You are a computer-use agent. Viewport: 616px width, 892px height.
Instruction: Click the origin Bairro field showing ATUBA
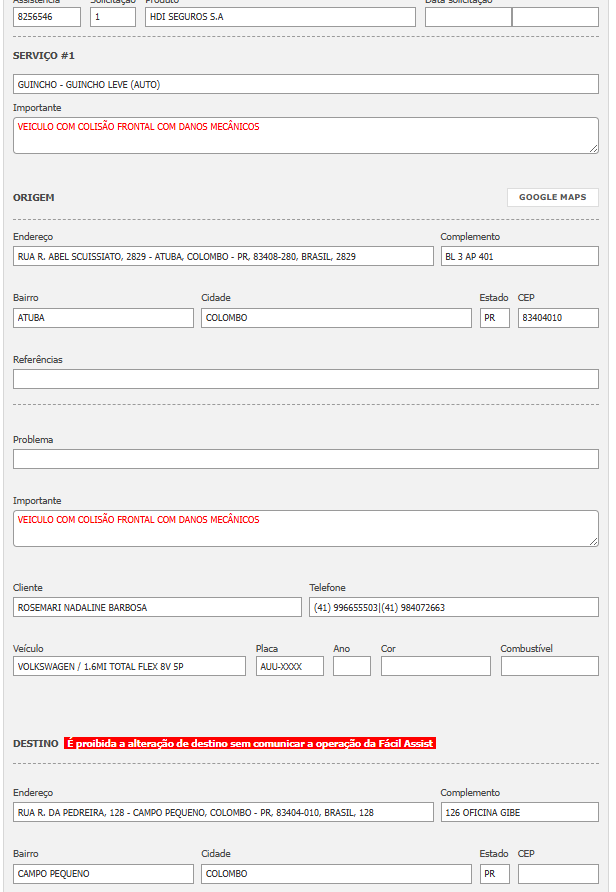tap(103, 318)
